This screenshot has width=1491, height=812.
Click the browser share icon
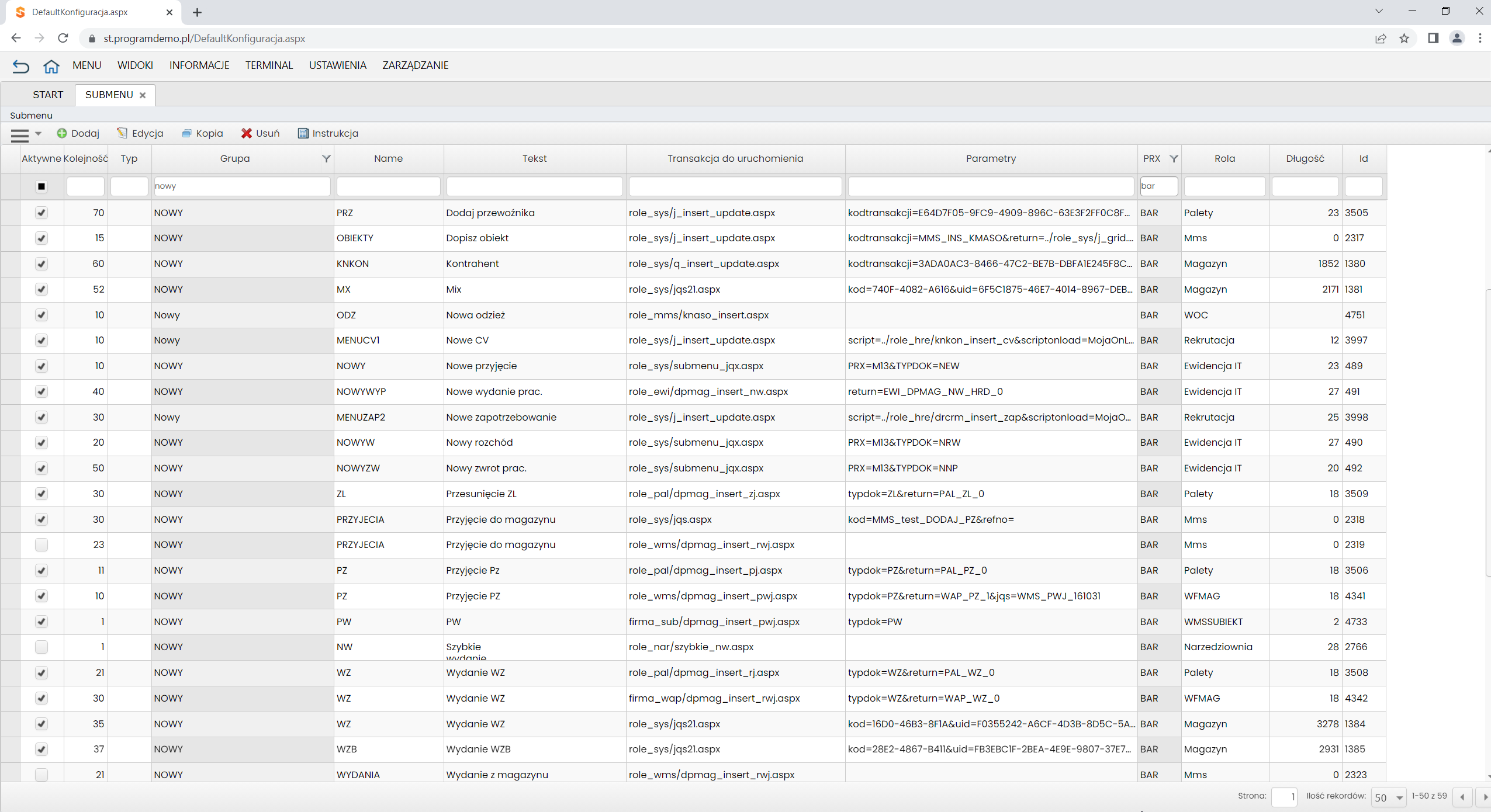point(1380,39)
